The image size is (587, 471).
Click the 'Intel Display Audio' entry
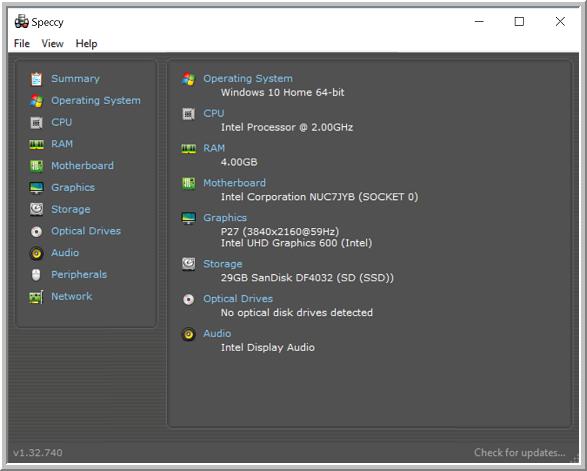[x=268, y=347]
